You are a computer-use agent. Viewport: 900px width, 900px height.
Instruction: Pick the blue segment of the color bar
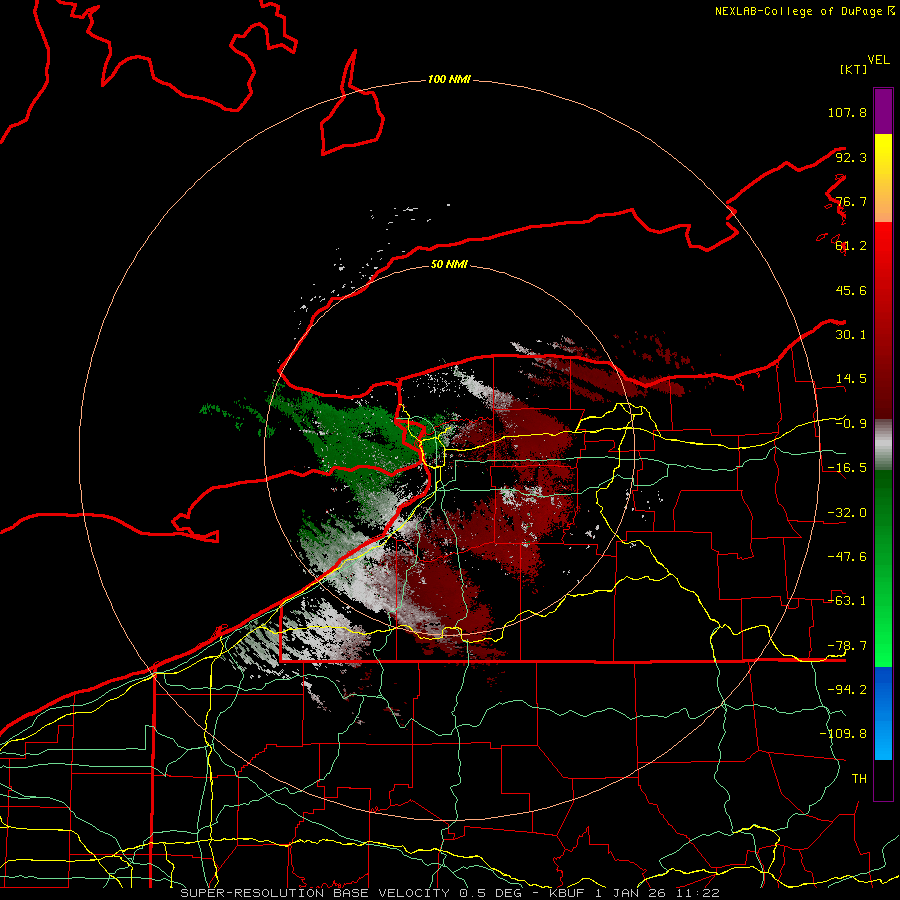point(883,713)
